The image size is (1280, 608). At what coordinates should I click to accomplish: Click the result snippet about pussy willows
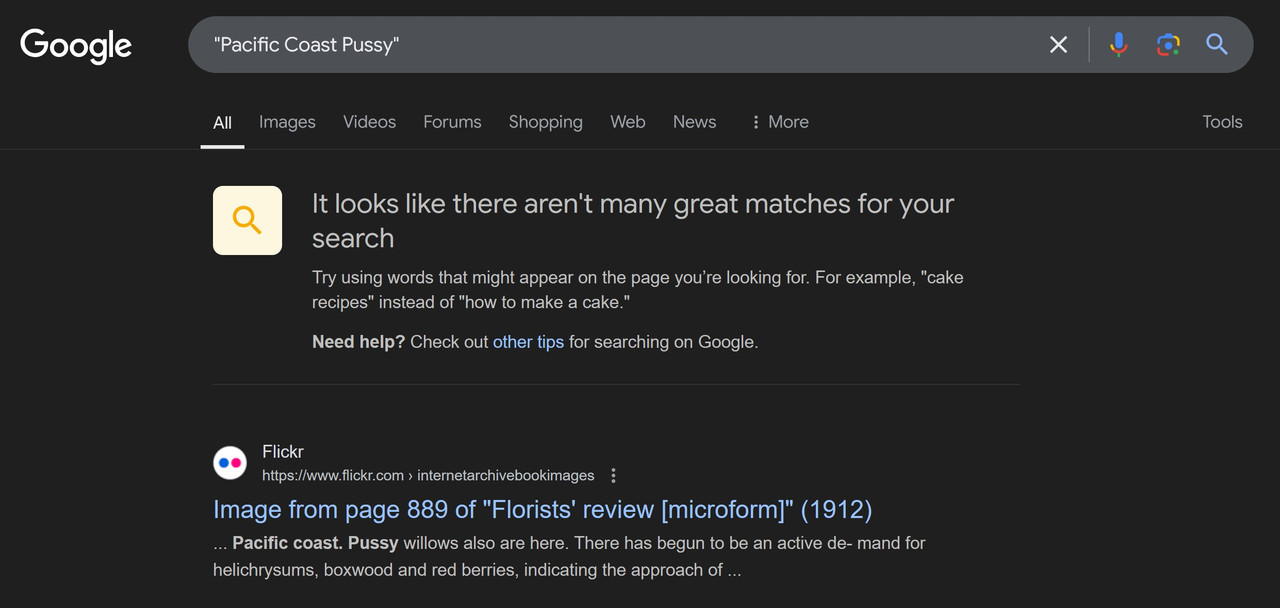click(569, 557)
